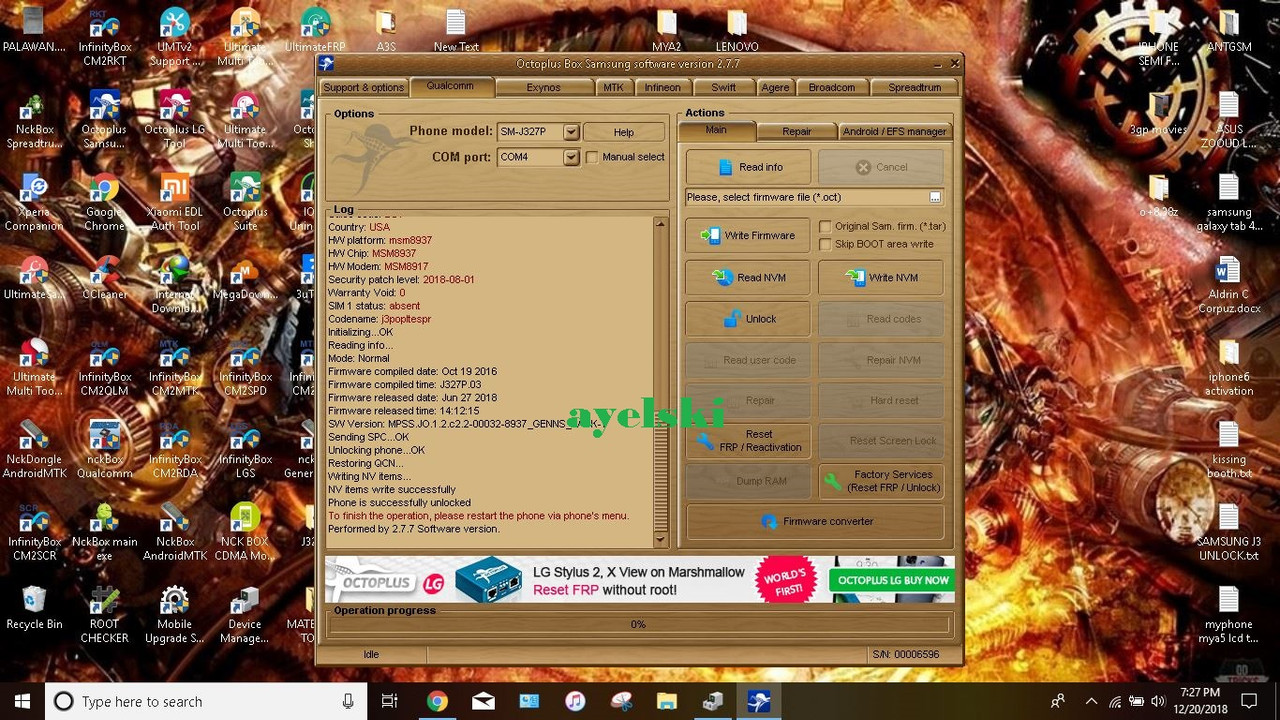This screenshot has width=1280, height=720.
Task: Expand the COM port dropdown
Action: [x=570, y=157]
